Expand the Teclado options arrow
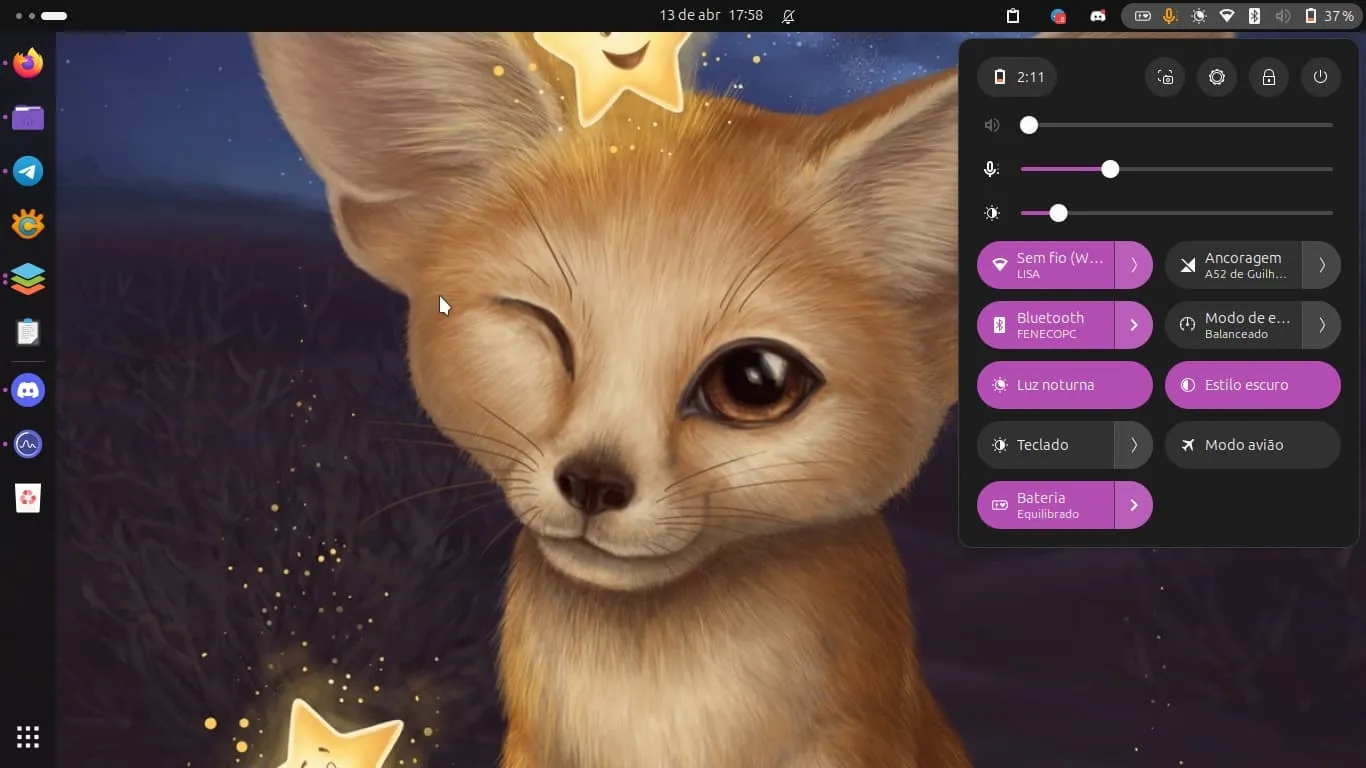The height and width of the screenshot is (768, 1366). [1134, 445]
